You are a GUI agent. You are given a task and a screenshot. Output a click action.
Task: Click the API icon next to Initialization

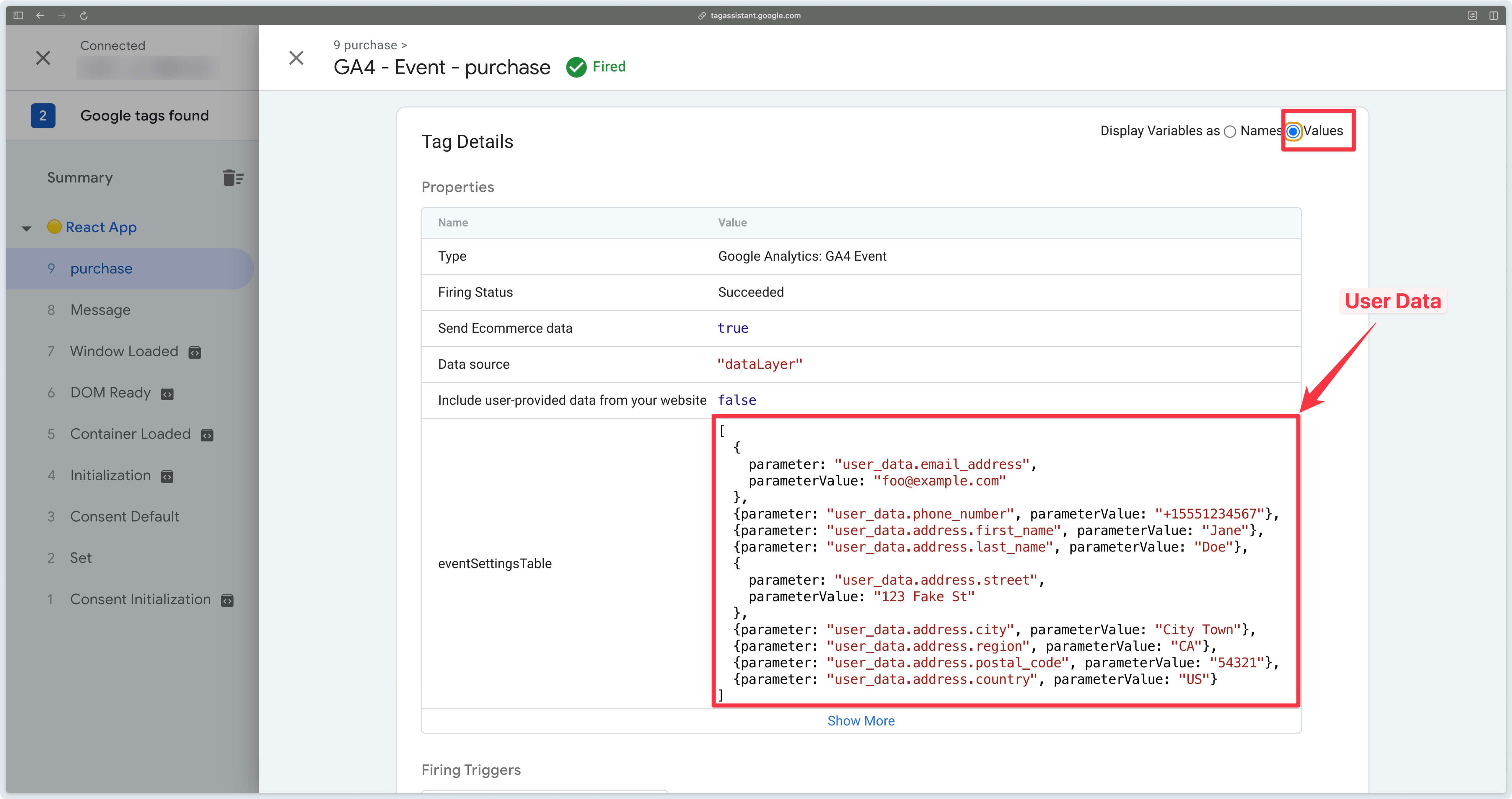[167, 477]
